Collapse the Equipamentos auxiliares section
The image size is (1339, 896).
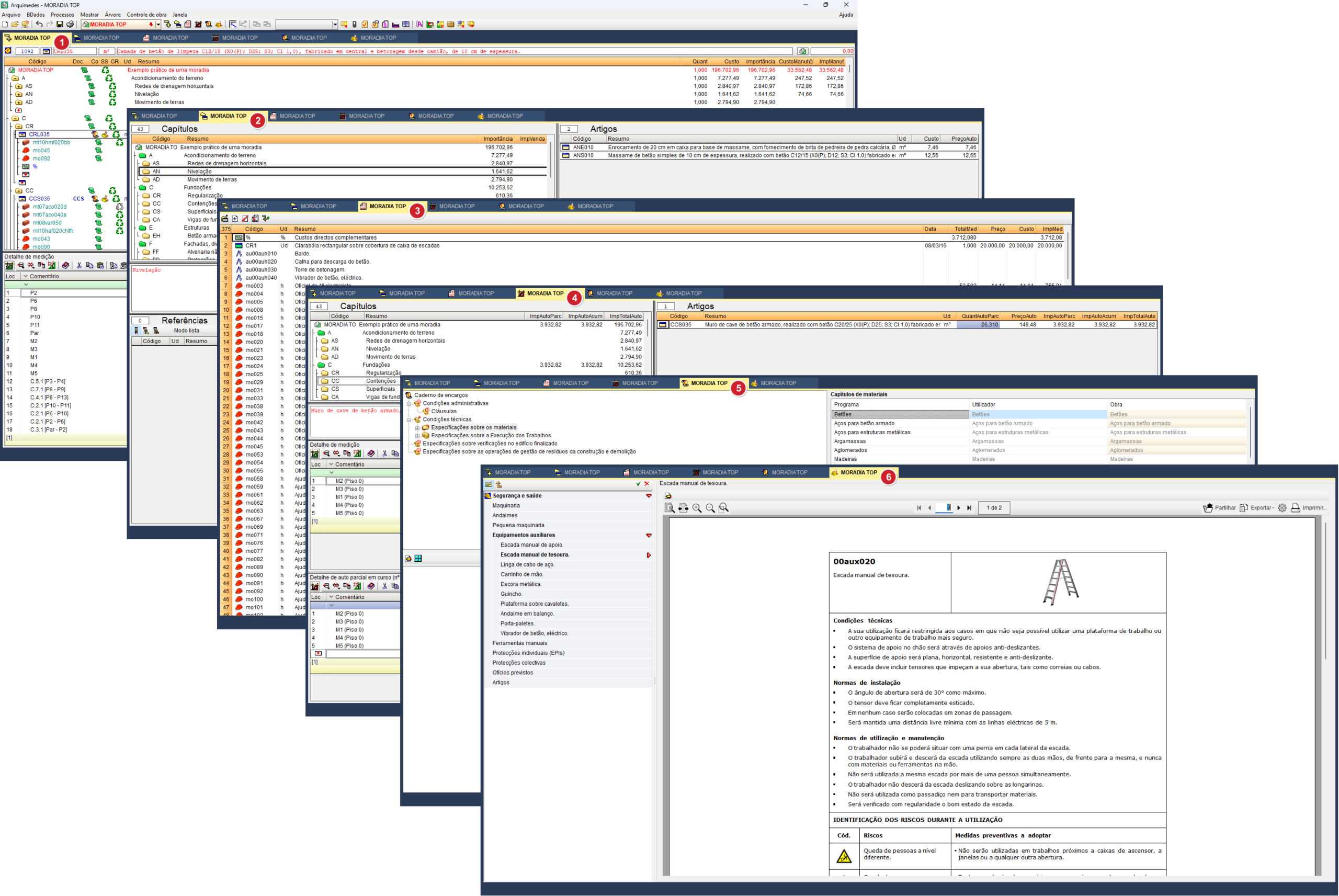pyautogui.click(x=649, y=536)
